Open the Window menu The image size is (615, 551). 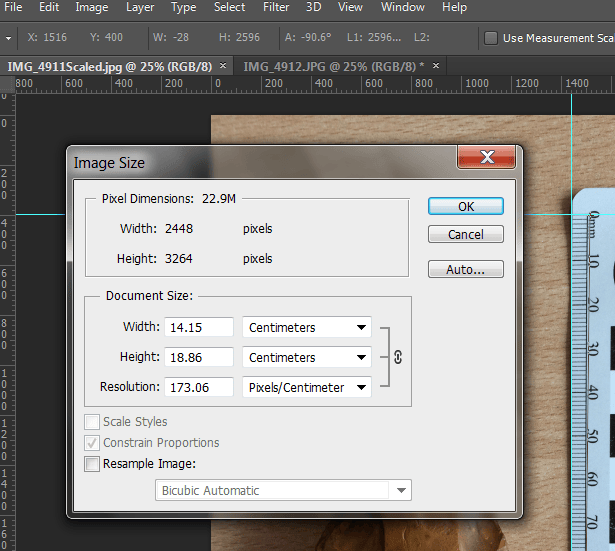[403, 7]
